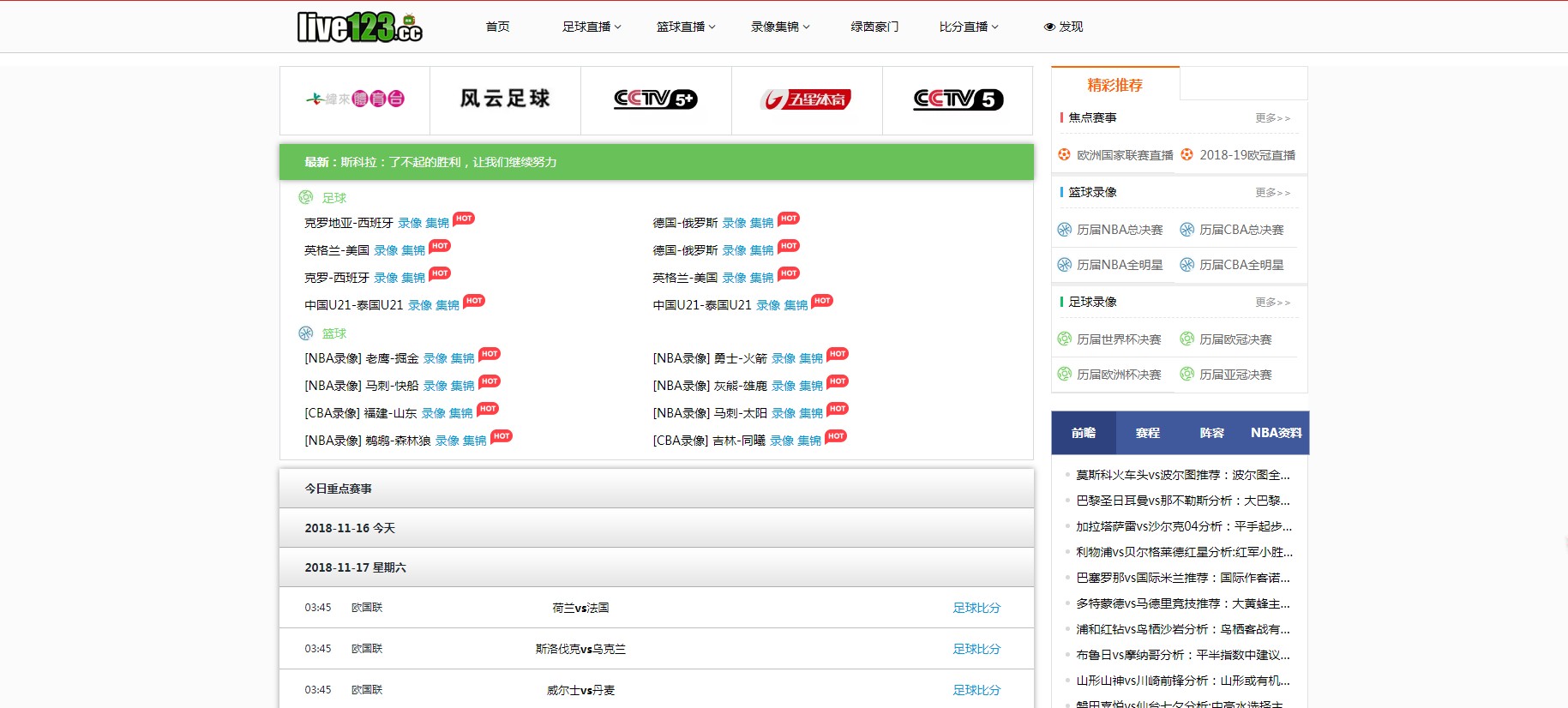This screenshot has width=1568, height=708.
Task: Open the 纬来体育台 channel logo
Action: (355, 99)
